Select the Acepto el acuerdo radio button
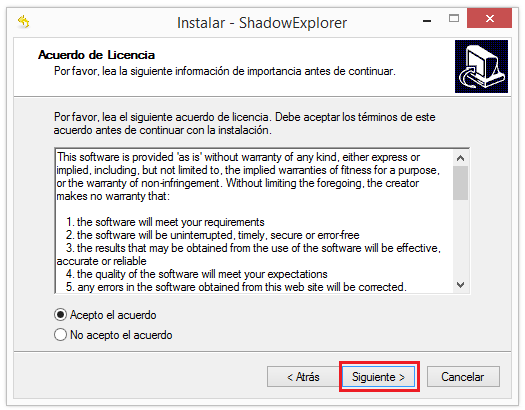The width and height of the screenshot is (525, 410). [x=60, y=315]
